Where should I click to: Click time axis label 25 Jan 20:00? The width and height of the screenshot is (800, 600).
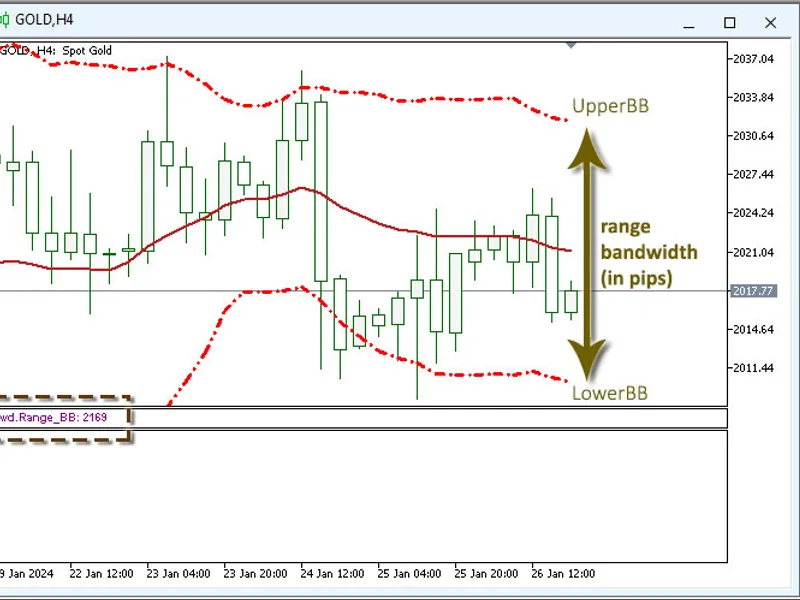tap(486, 573)
